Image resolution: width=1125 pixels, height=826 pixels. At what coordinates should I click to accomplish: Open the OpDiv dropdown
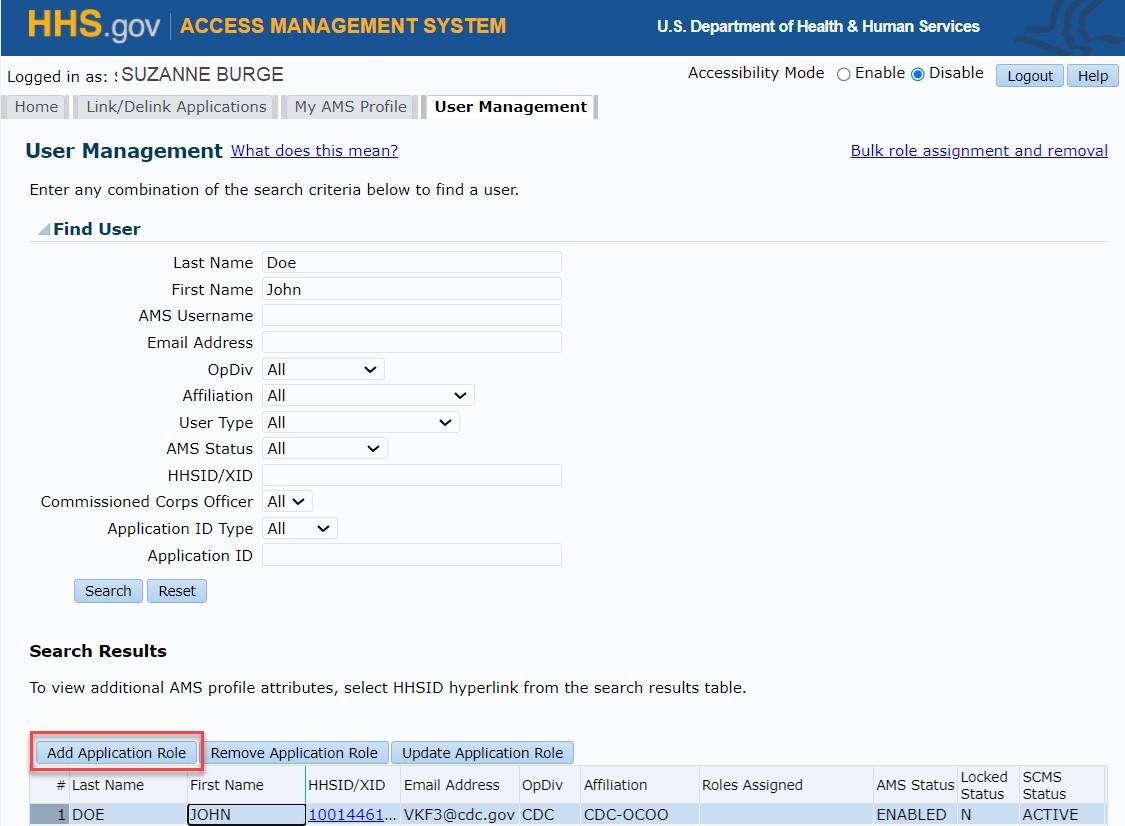(x=323, y=369)
